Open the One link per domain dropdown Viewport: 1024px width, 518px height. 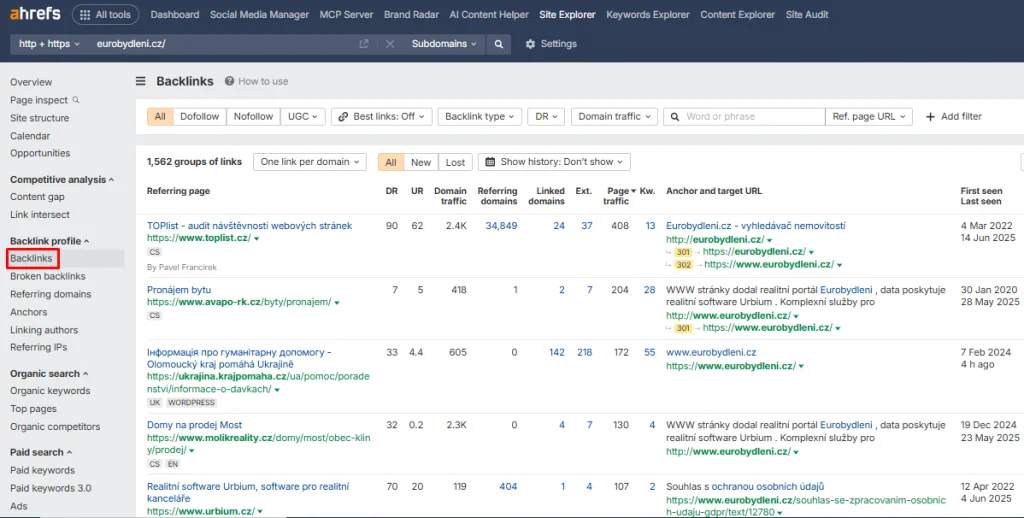310,162
